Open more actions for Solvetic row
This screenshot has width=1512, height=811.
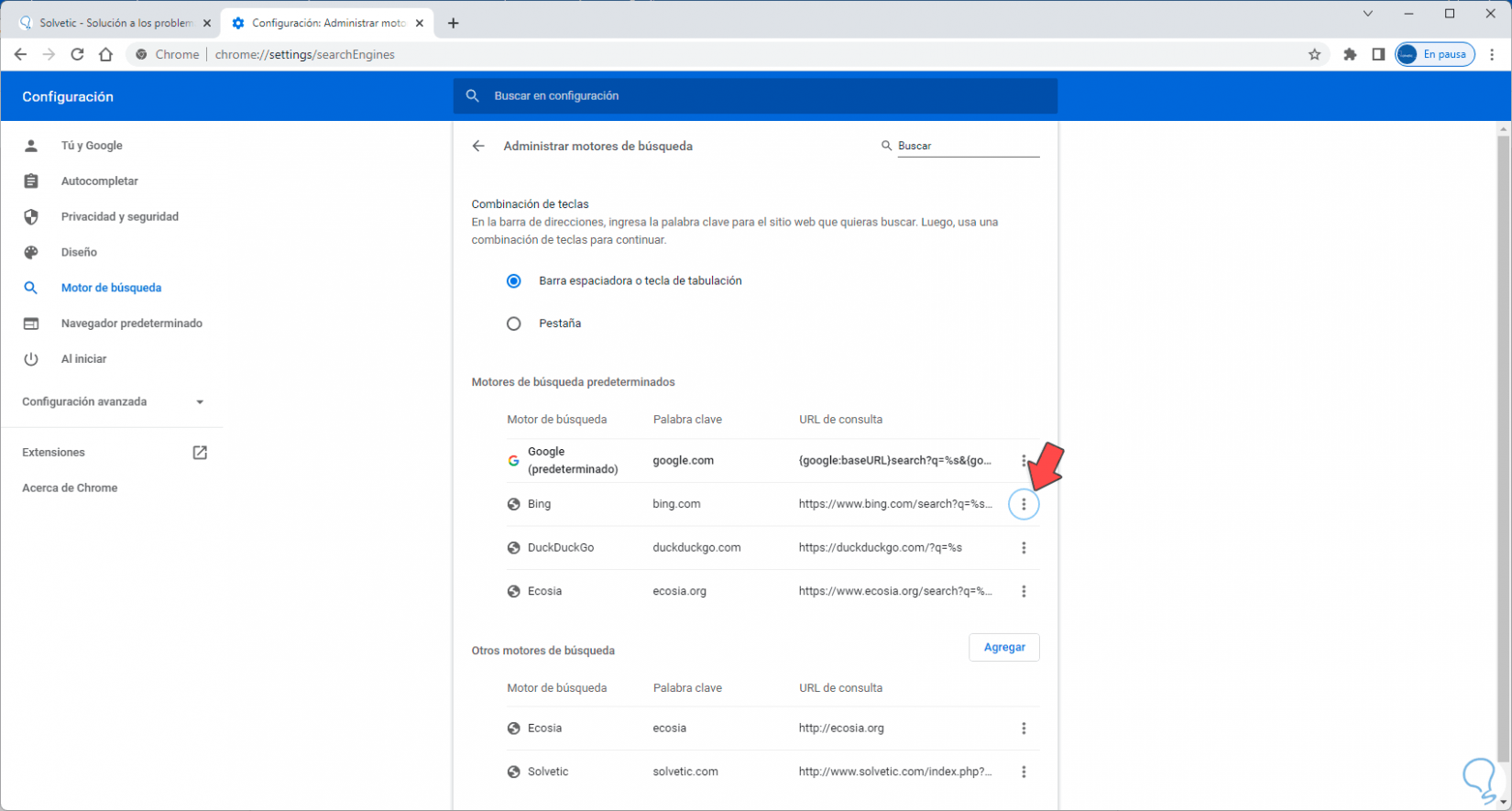(x=1024, y=772)
